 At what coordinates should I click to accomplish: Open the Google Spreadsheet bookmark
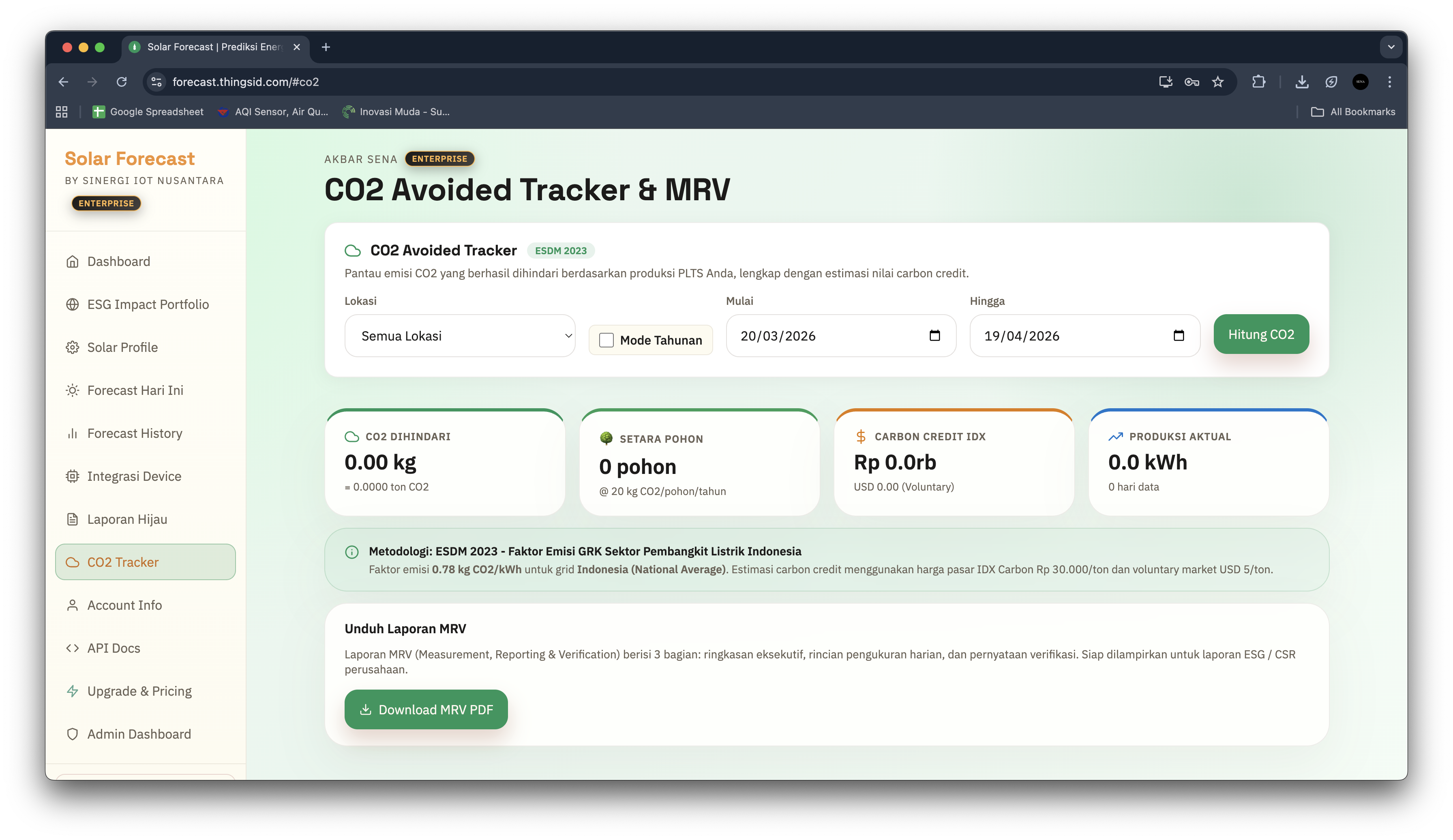pos(148,112)
